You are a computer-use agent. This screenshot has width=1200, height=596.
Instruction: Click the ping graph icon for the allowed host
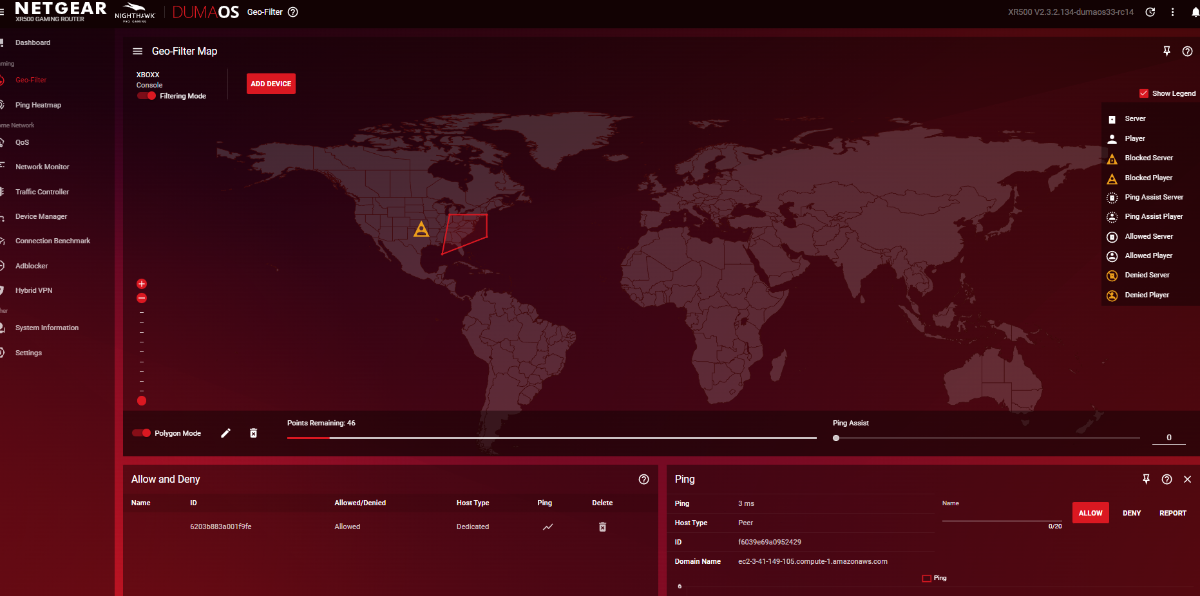(547, 526)
